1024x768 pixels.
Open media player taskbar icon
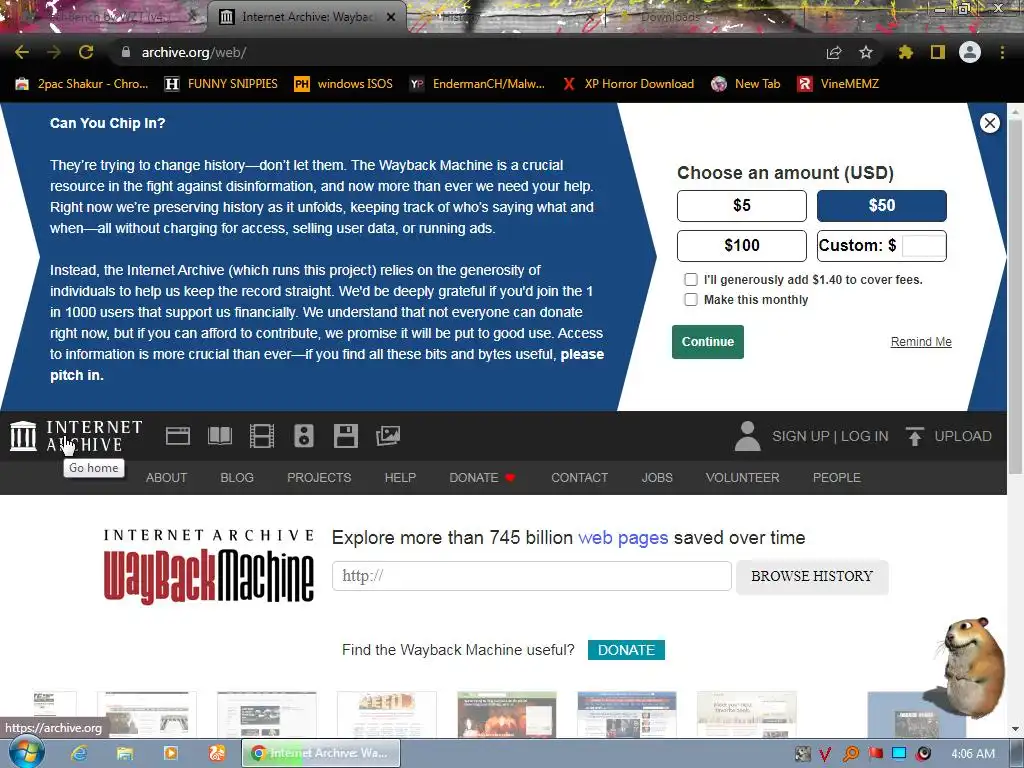[170, 753]
